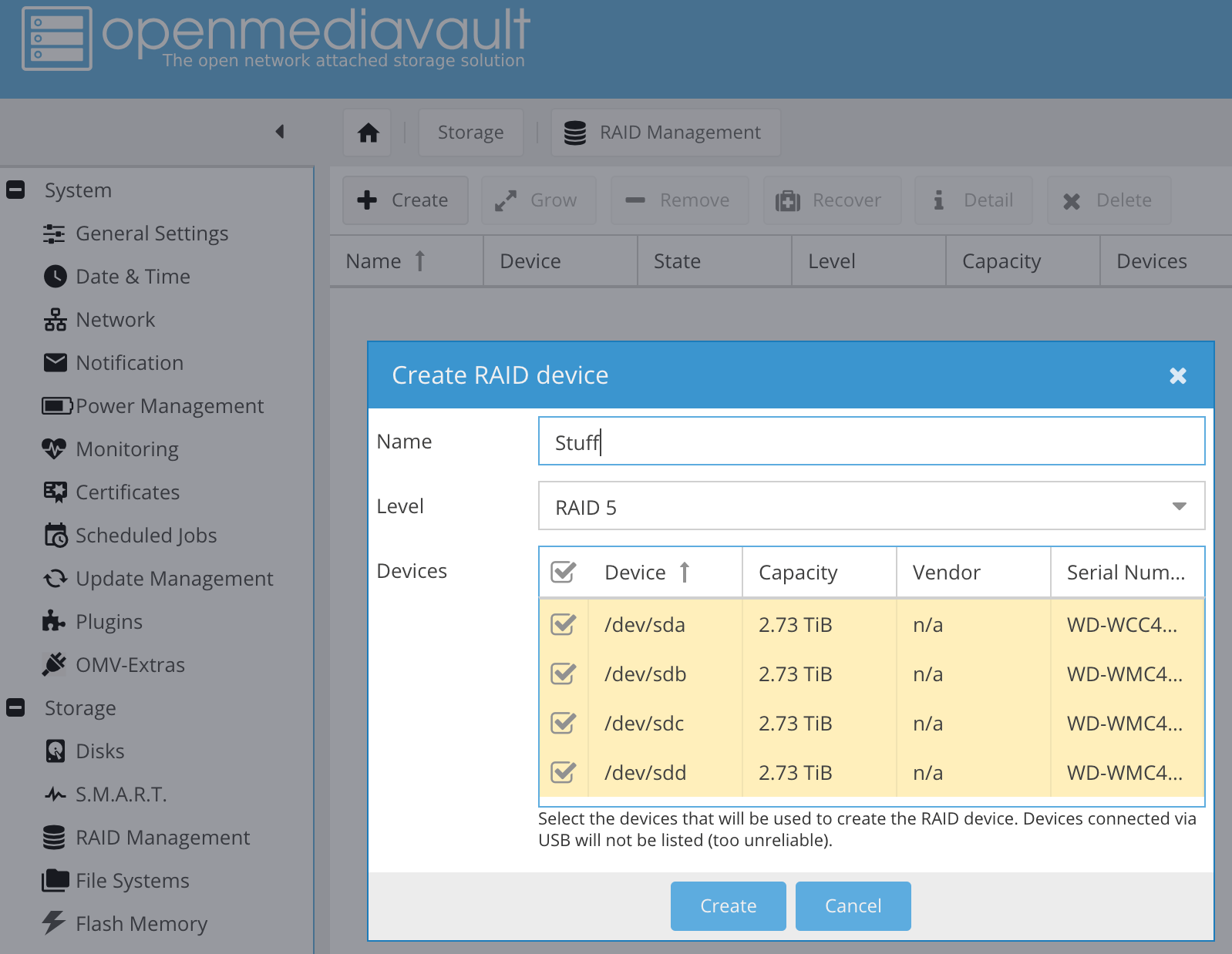The height and width of the screenshot is (954, 1232).
Task: Uncheck the /dev/sdc checkbox
Action: click(564, 723)
